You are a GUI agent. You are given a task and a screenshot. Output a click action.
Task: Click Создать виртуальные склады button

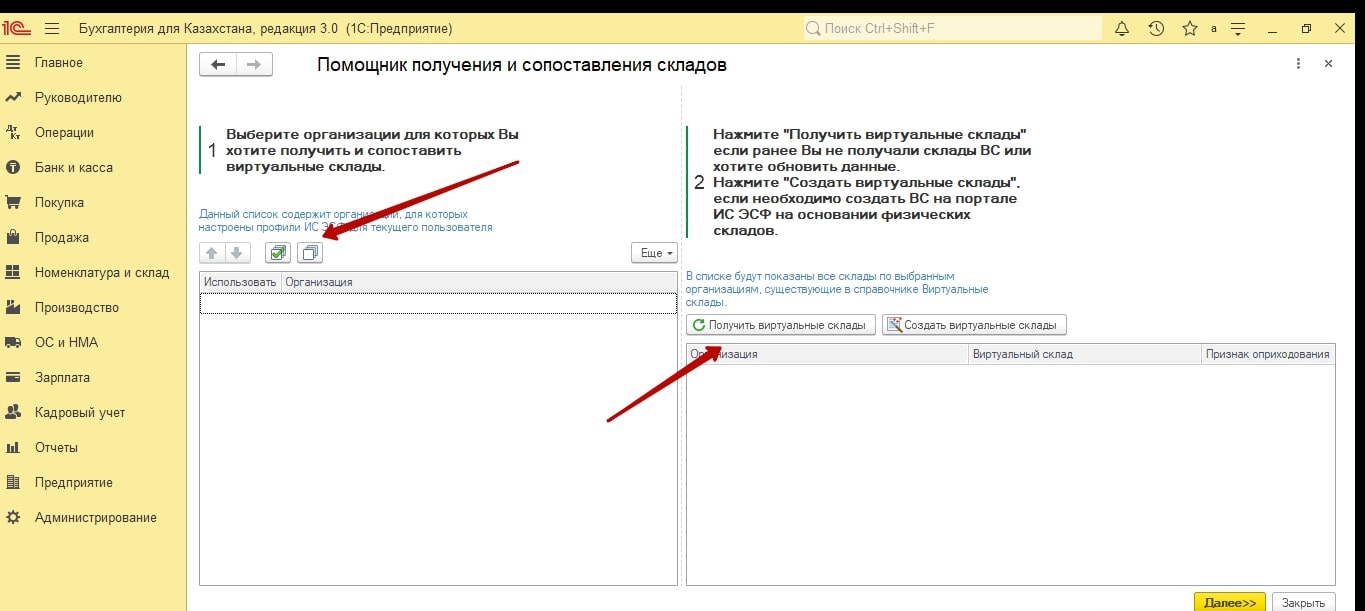coord(974,325)
